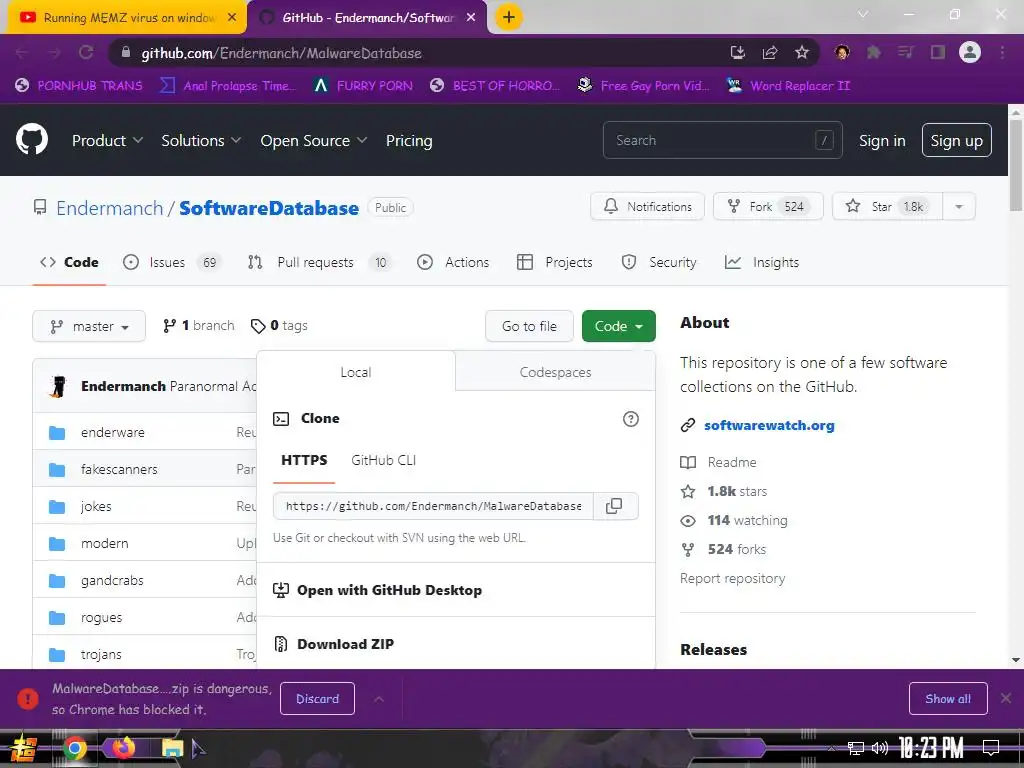Click the GitHub octocat logo

[32, 140]
